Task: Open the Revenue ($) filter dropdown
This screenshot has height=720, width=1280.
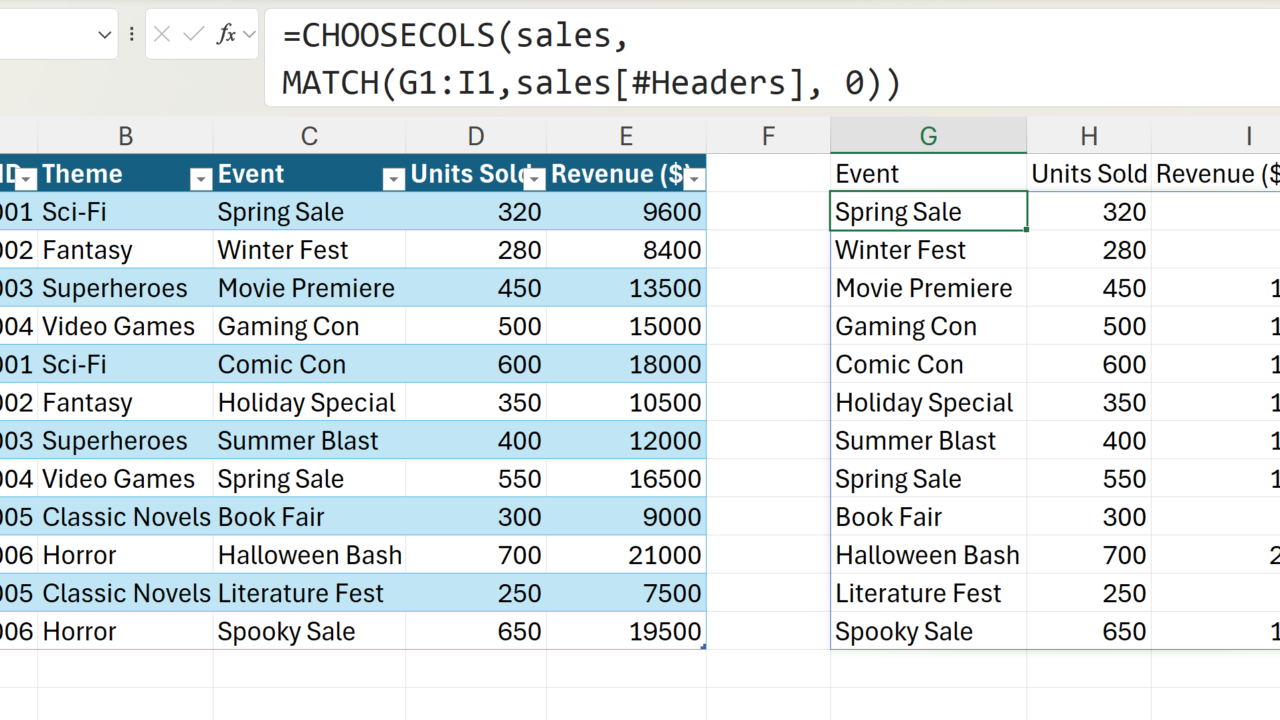Action: click(693, 179)
